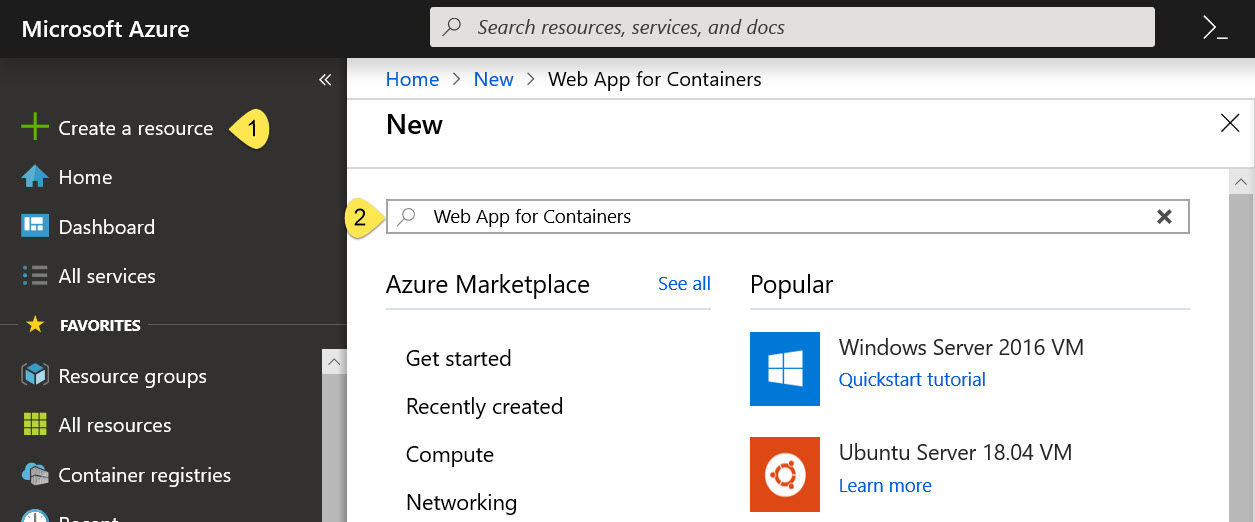1255x522 pixels.
Task: Focus the Search resources, services, and docs box
Action: pyautogui.click(x=792, y=27)
